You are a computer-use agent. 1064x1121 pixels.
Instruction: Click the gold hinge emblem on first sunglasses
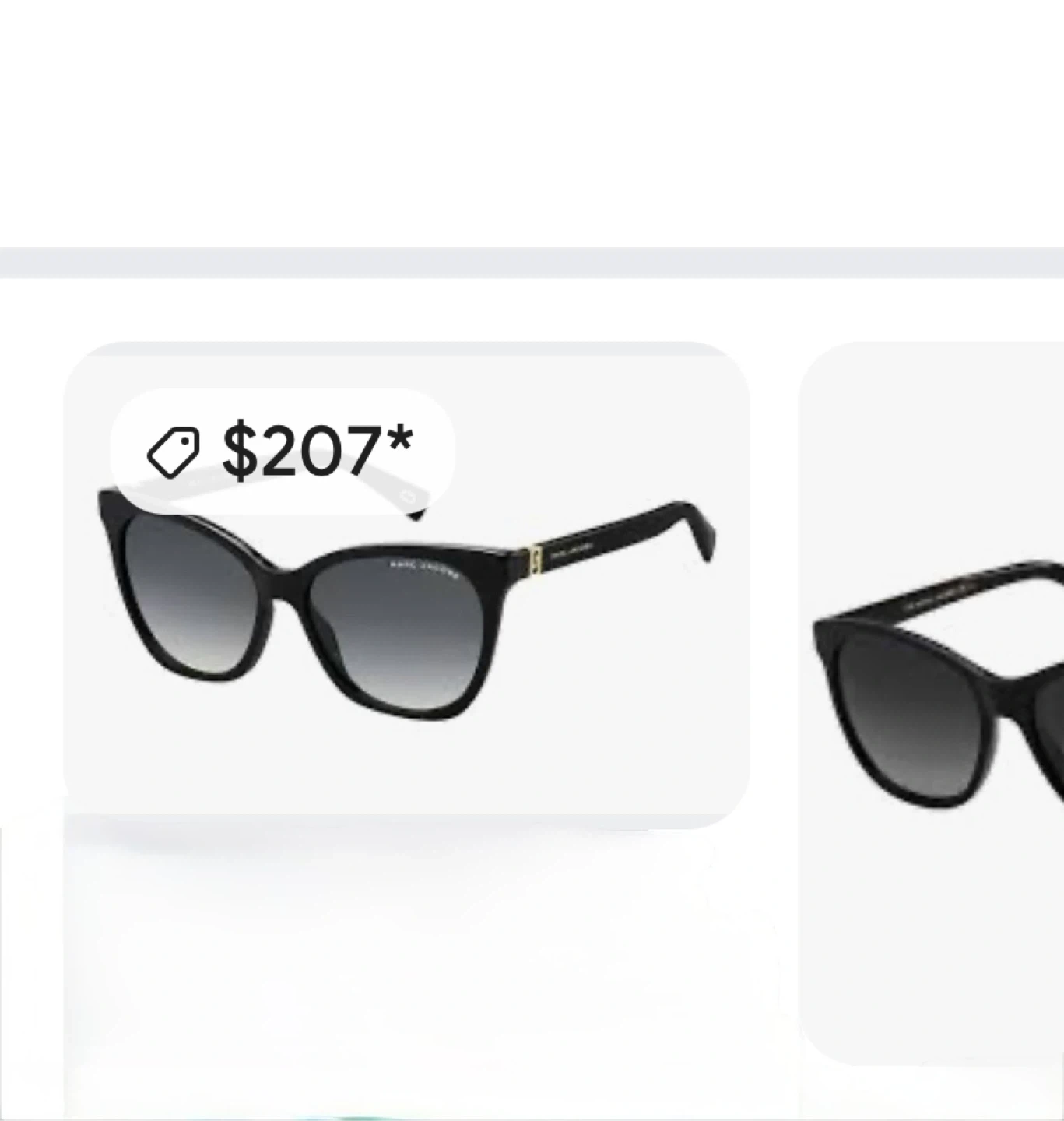[534, 560]
